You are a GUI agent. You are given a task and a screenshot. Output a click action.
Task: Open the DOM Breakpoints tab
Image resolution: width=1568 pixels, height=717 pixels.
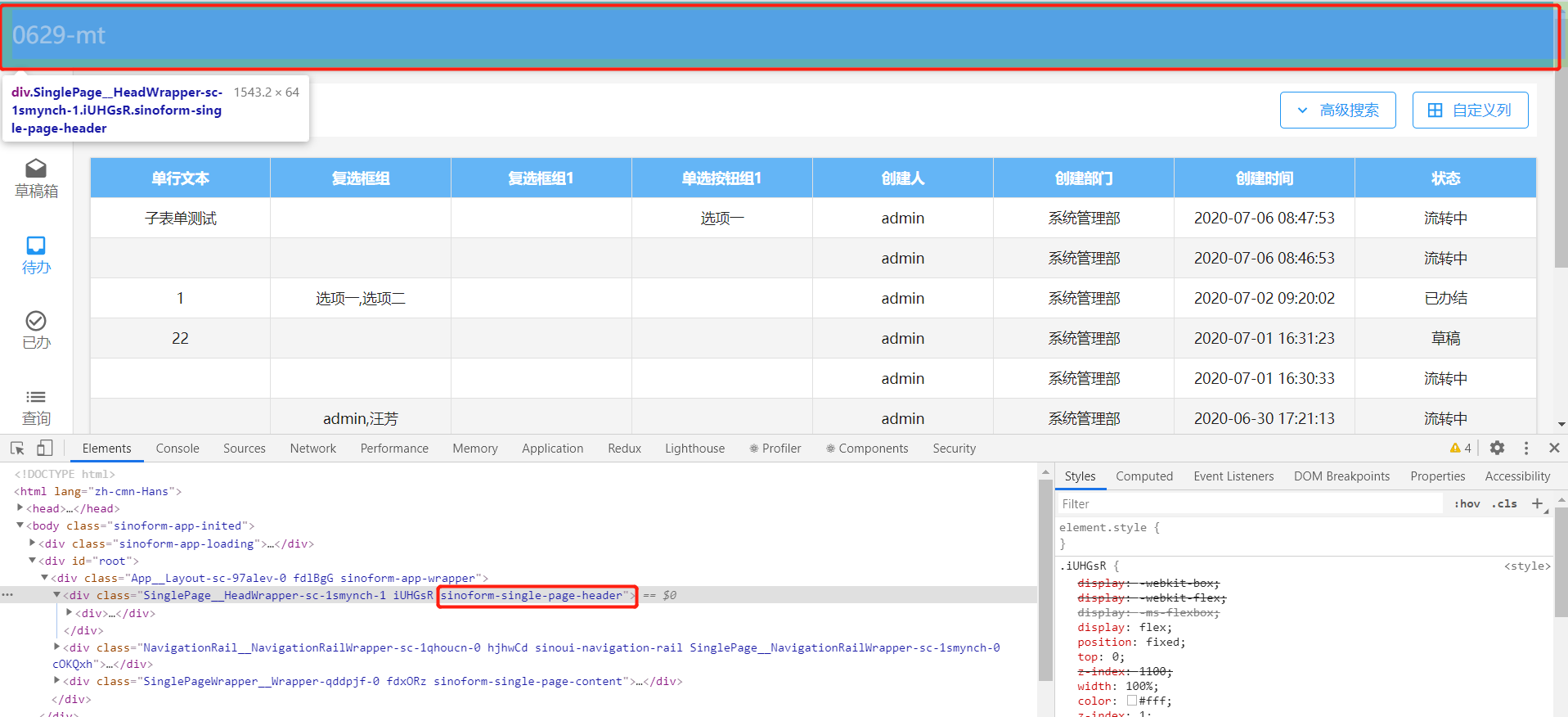tap(1341, 476)
